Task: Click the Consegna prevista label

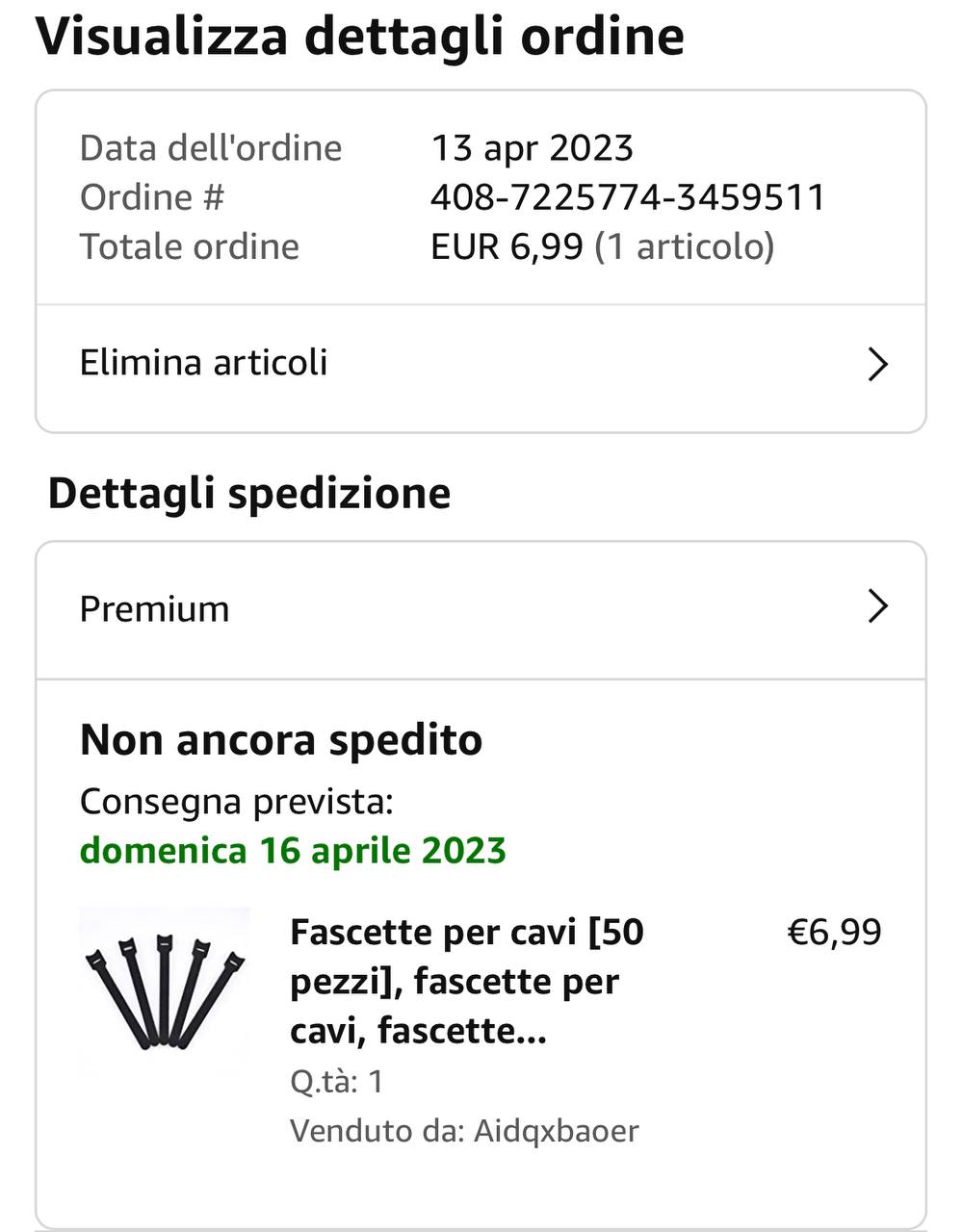Action: point(236,801)
